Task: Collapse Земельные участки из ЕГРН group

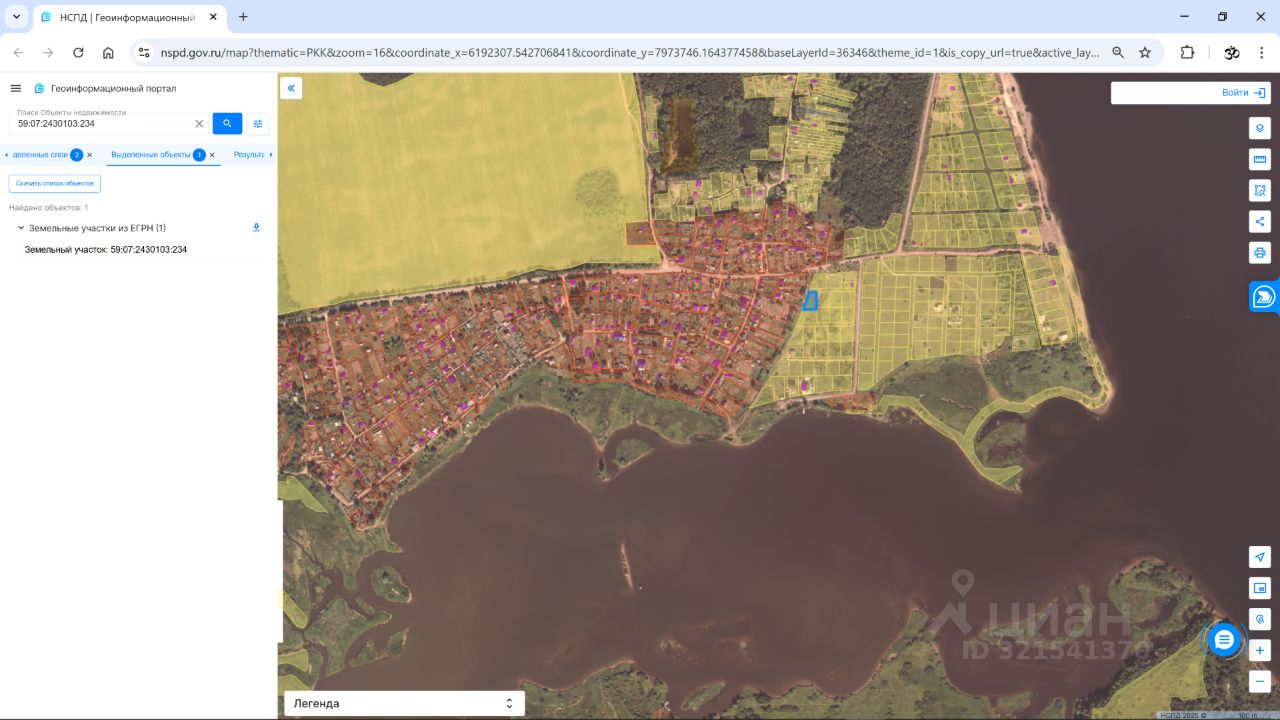Action: click(x=21, y=228)
